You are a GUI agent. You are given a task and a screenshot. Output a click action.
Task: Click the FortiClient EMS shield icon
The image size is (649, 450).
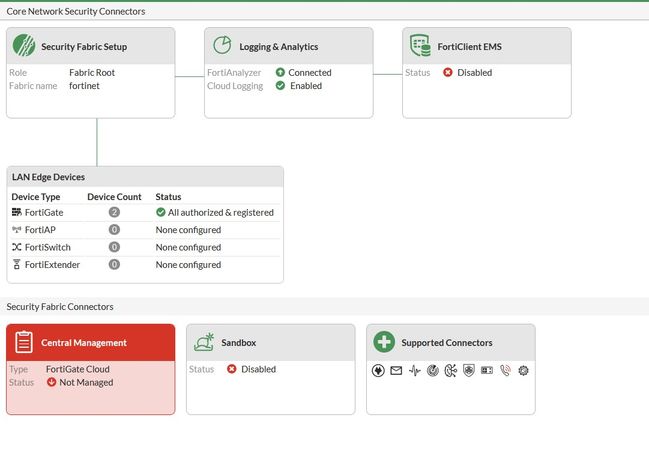[420, 46]
